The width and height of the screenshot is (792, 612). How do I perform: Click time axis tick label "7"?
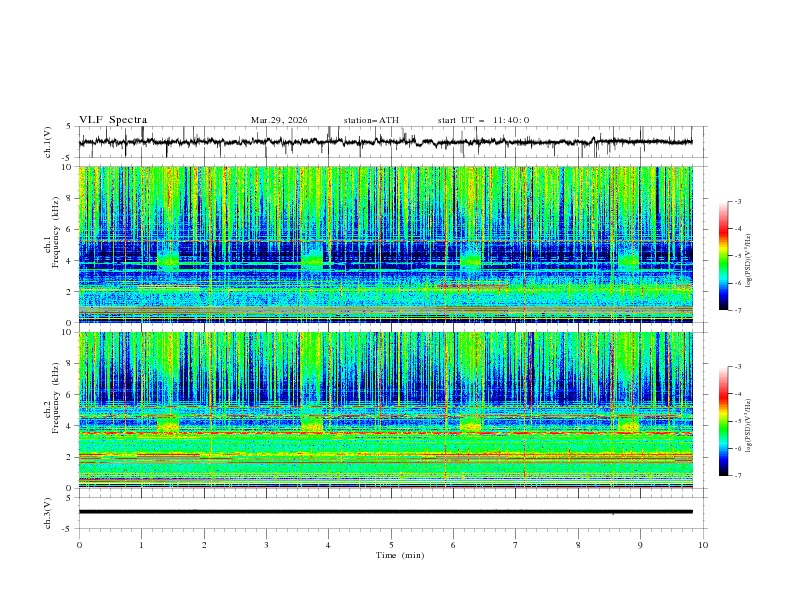(516, 545)
